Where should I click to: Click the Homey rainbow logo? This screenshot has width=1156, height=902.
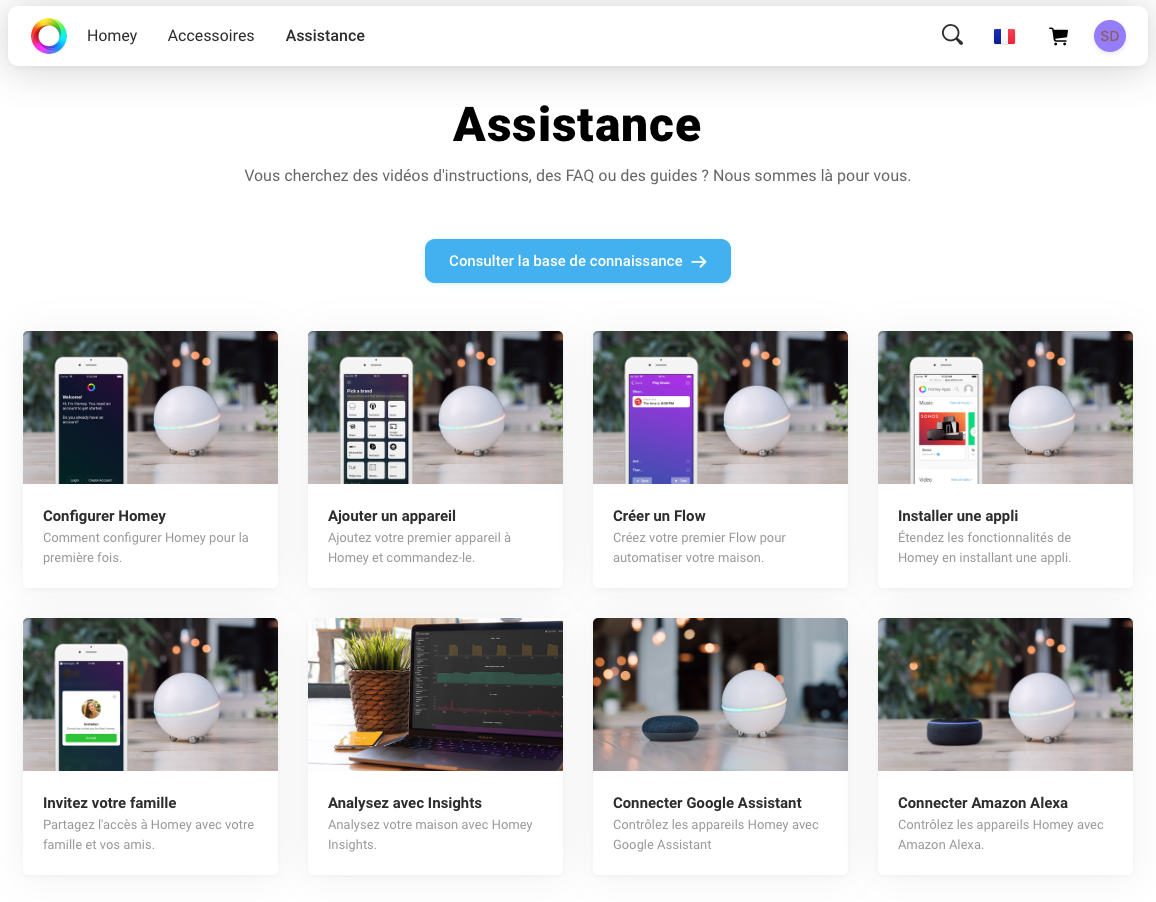[x=48, y=35]
